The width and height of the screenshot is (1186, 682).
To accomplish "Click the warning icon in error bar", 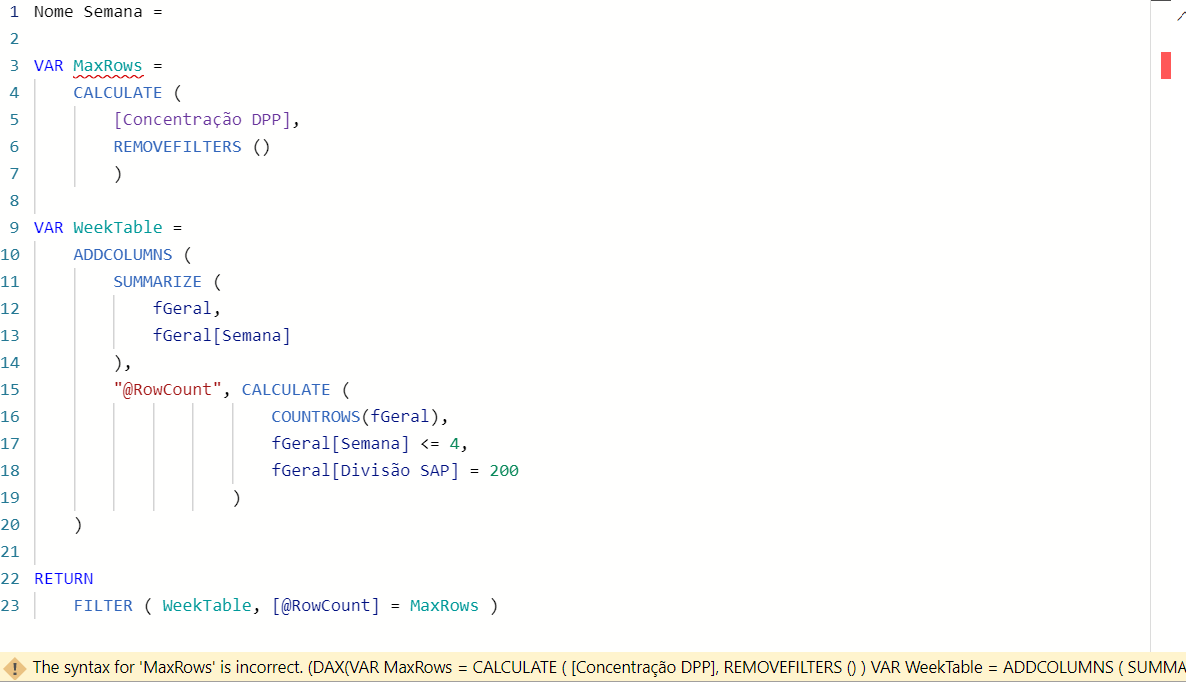I will (x=14, y=668).
